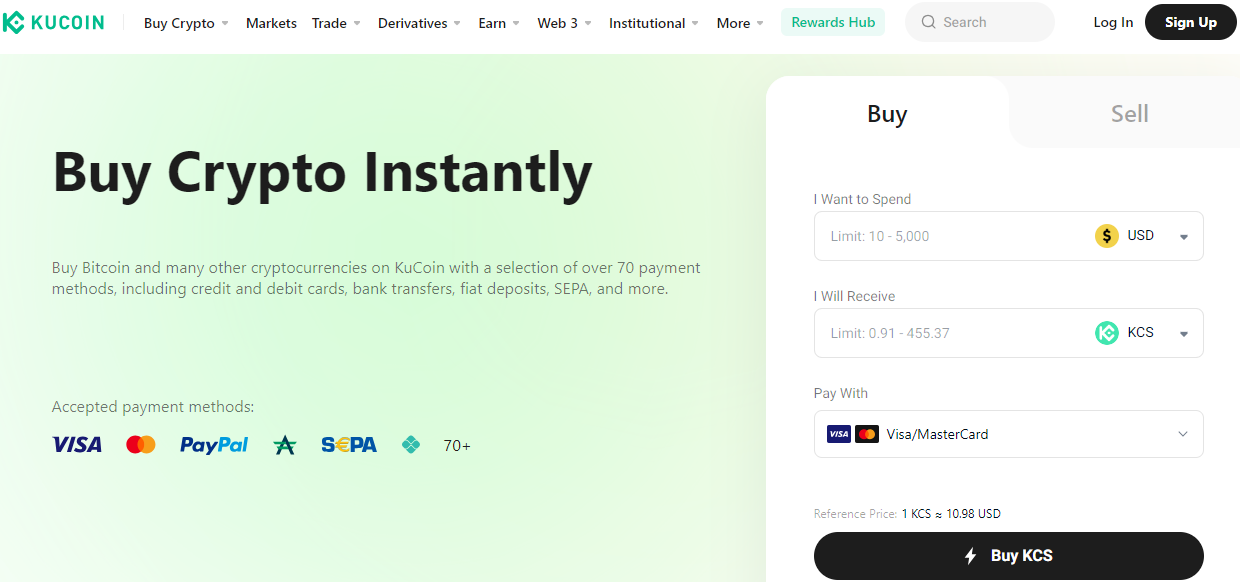This screenshot has width=1240, height=582.
Task: Click the PayPal logo
Action: coord(214,445)
